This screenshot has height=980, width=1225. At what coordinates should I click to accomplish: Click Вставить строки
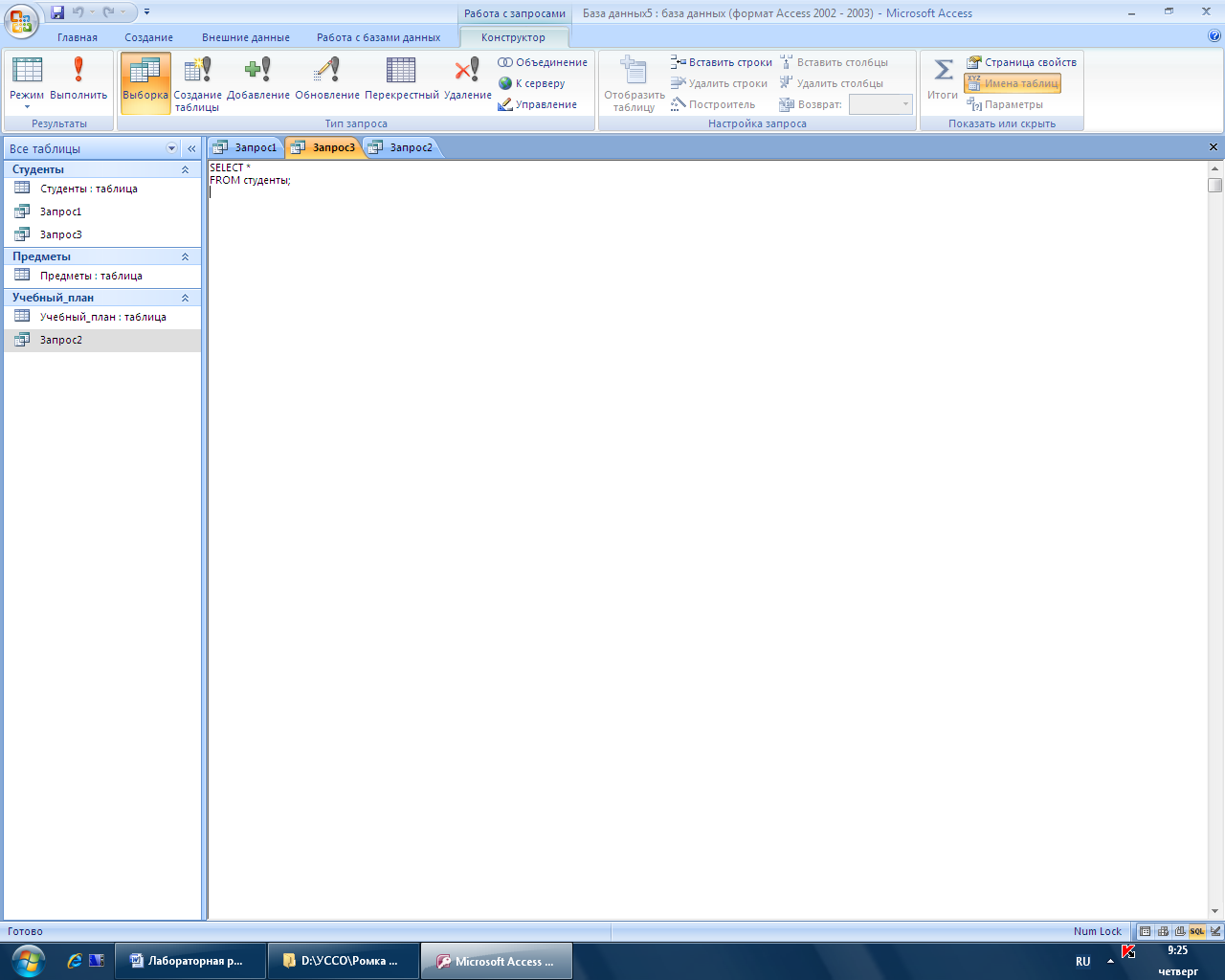tap(722, 62)
